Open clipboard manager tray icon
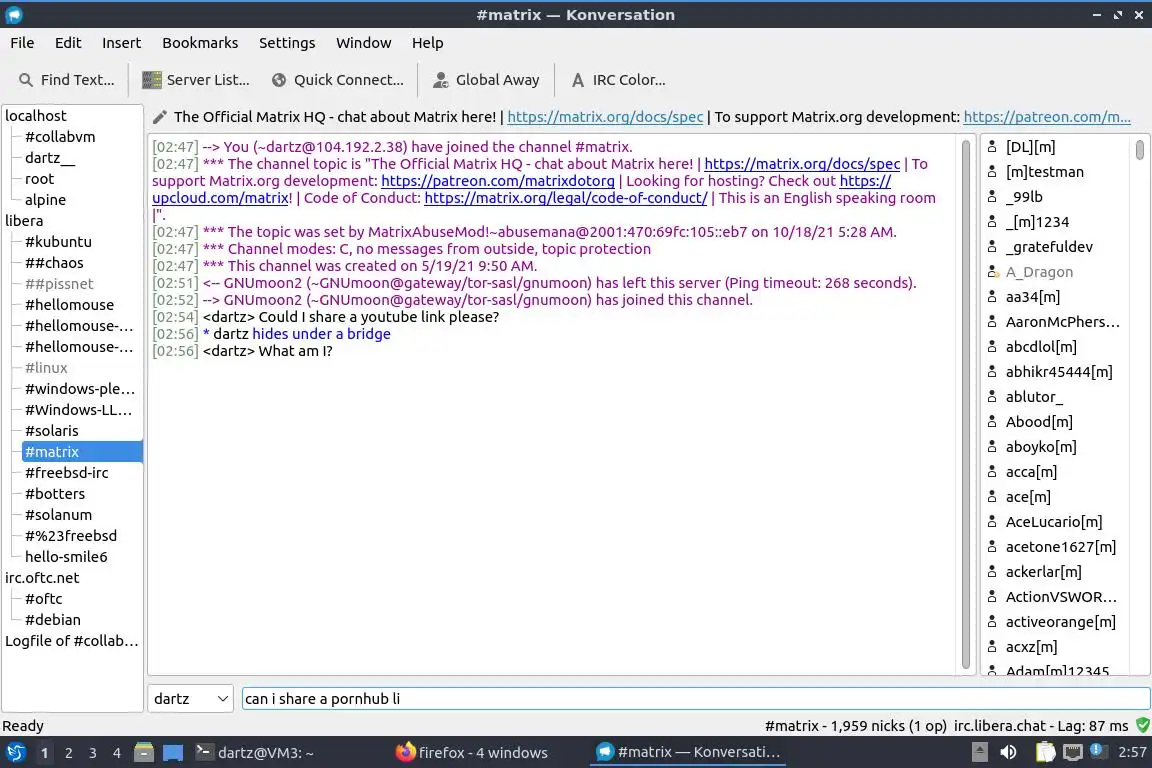The width and height of the screenshot is (1152, 768). 1045,752
